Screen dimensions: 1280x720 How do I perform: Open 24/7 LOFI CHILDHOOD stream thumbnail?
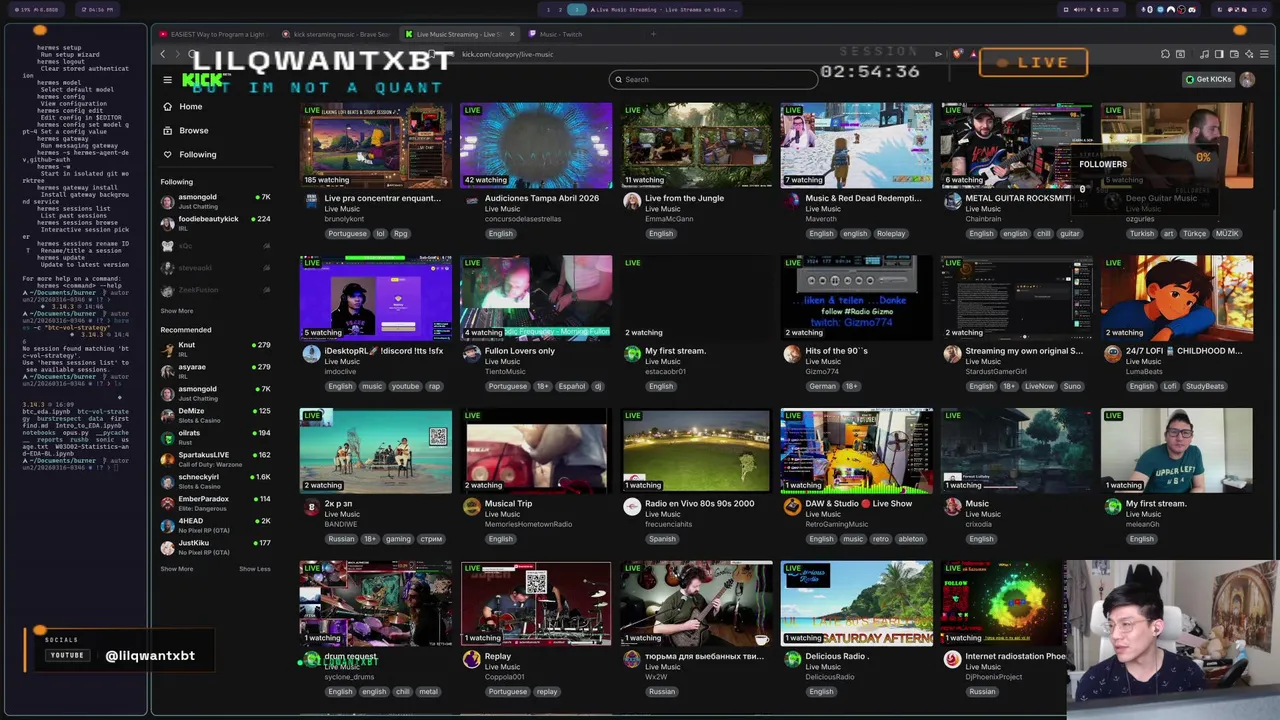click(x=1176, y=298)
